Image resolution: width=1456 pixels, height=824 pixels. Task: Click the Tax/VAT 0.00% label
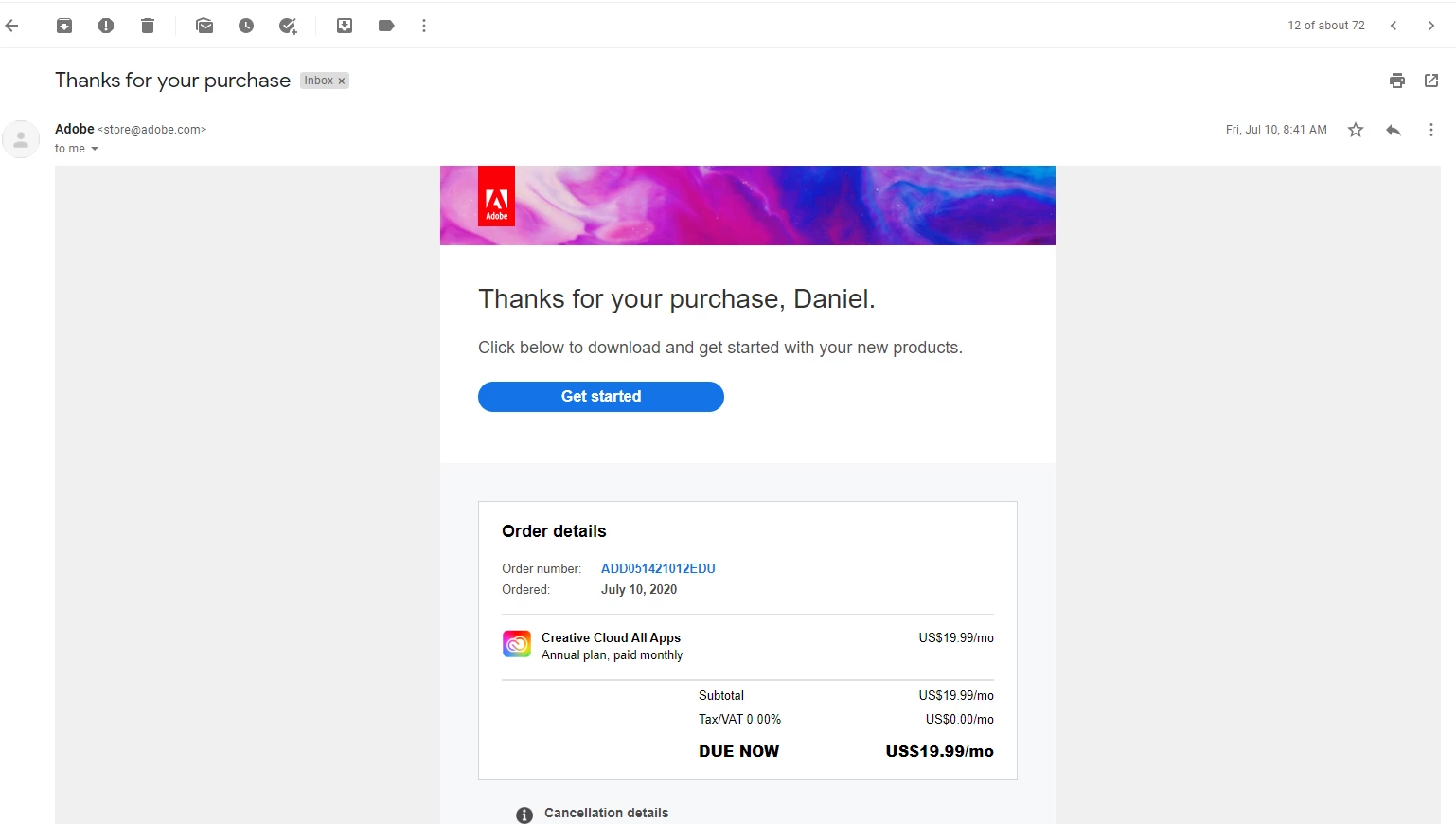coord(740,719)
